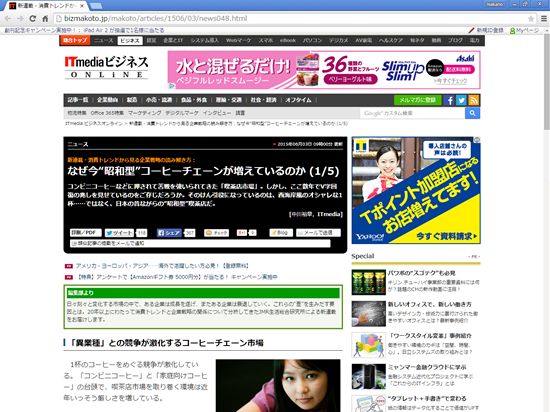Reload the page with refresh icon
The height and width of the screenshot is (412, 550).
(33, 19)
